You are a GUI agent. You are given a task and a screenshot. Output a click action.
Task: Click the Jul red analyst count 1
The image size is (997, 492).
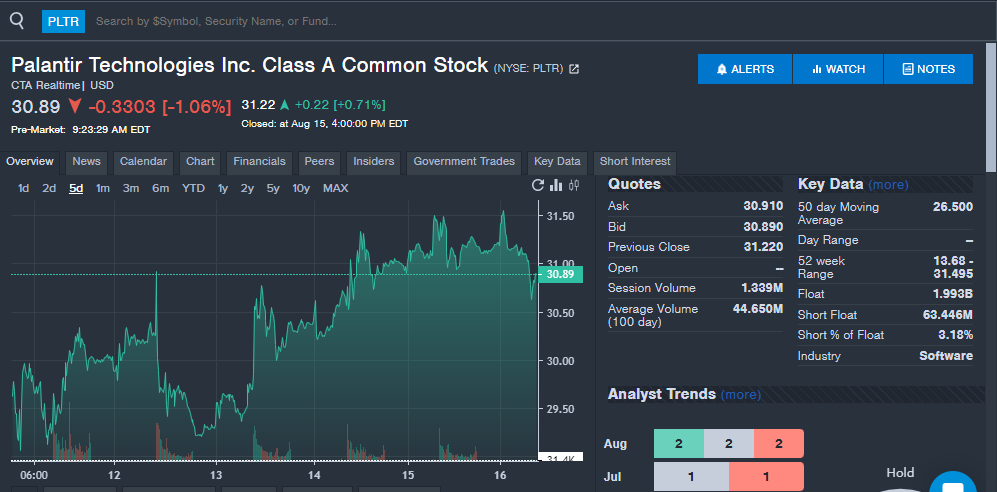coord(766,477)
